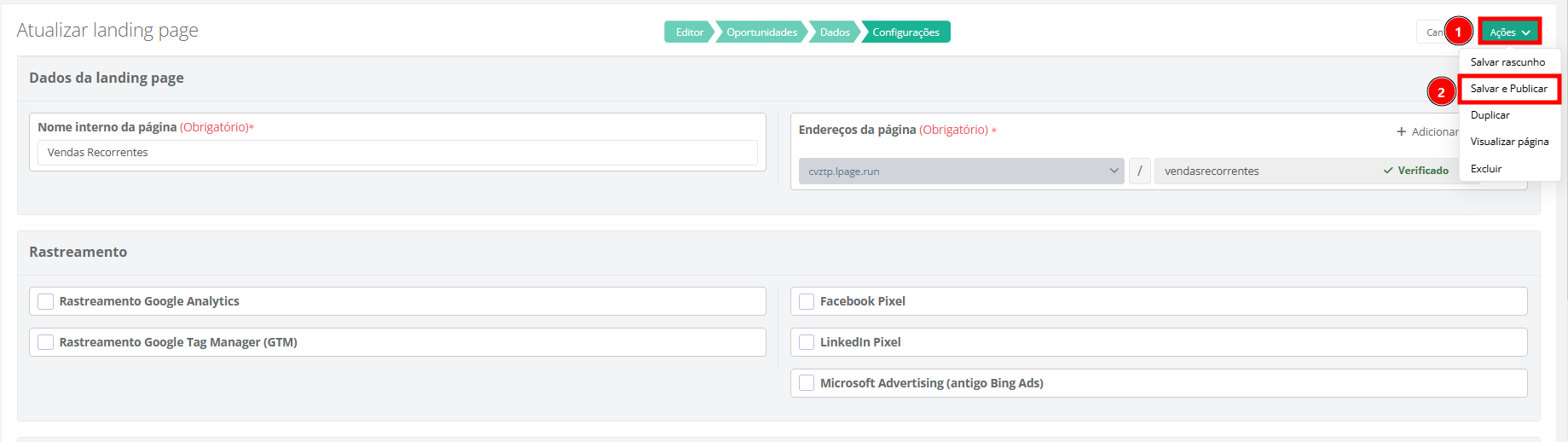Expand the cvztp.lpage.run domain dropdown

[x=961, y=171]
